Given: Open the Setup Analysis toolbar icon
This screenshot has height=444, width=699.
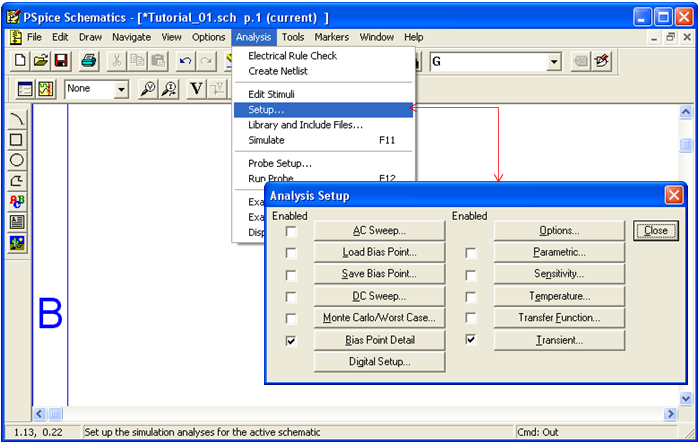Looking at the screenshot, I should coord(25,89).
